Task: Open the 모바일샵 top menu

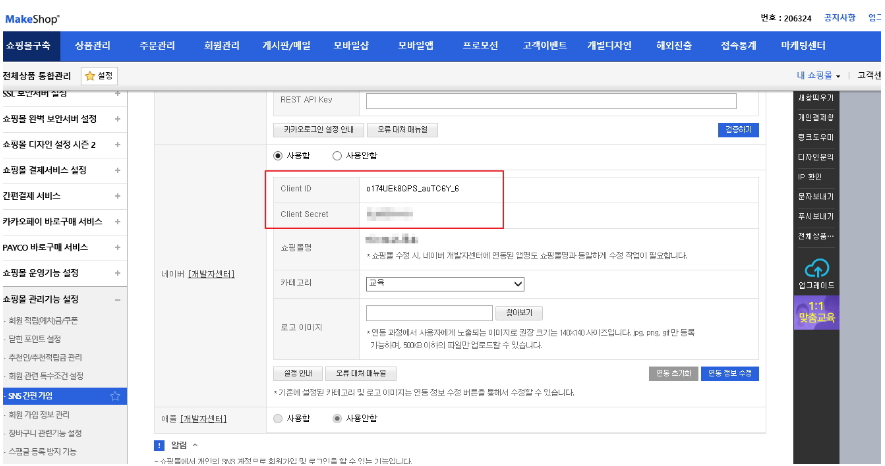Action: tap(351, 46)
